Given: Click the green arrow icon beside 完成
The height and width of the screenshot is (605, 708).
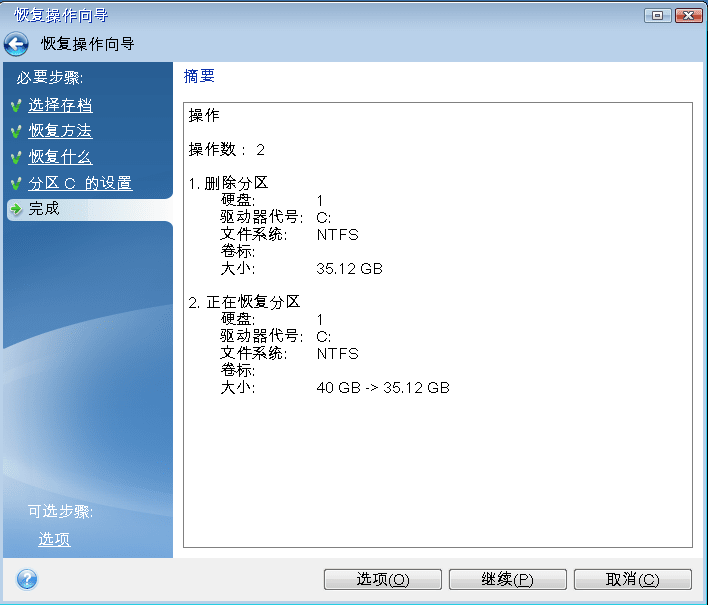Looking at the screenshot, I should pyautogui.click(x=16, y=209).
